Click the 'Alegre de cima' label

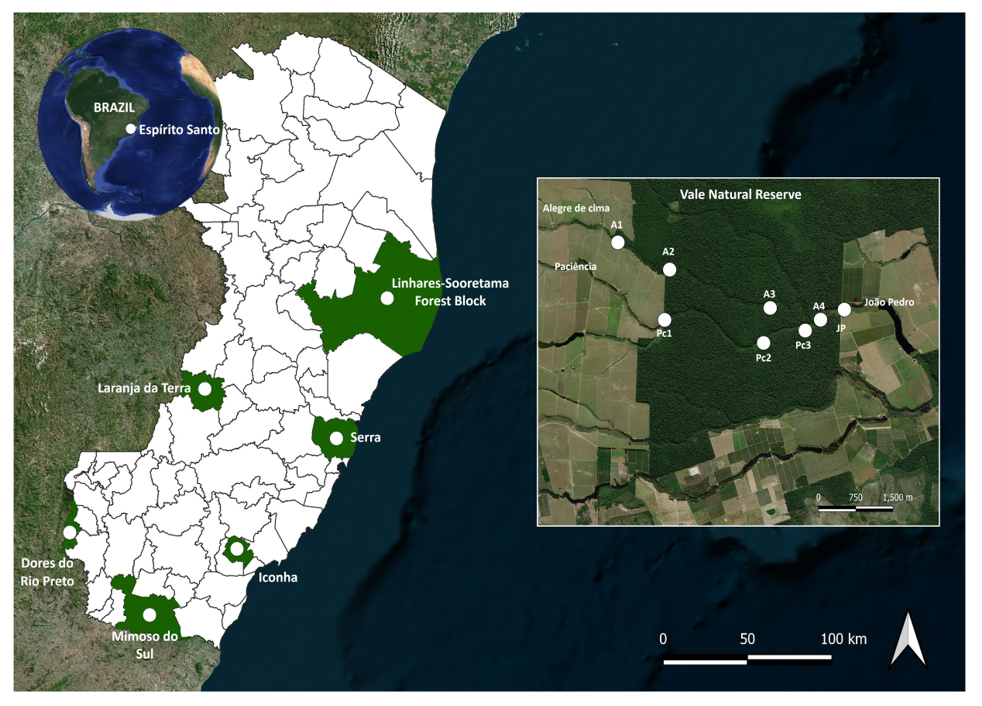(576, 208)
